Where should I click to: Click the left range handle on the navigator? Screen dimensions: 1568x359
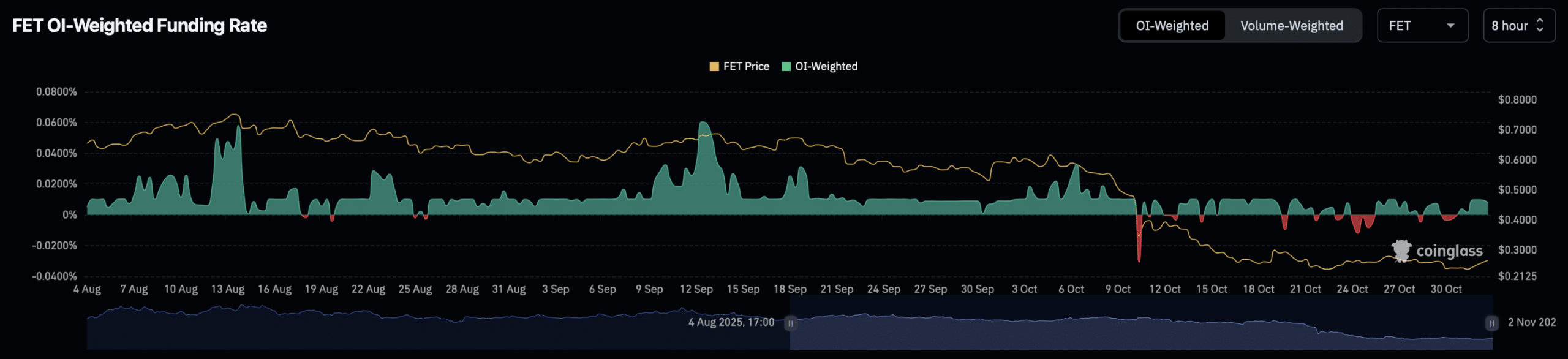click(x=790, y=323)
